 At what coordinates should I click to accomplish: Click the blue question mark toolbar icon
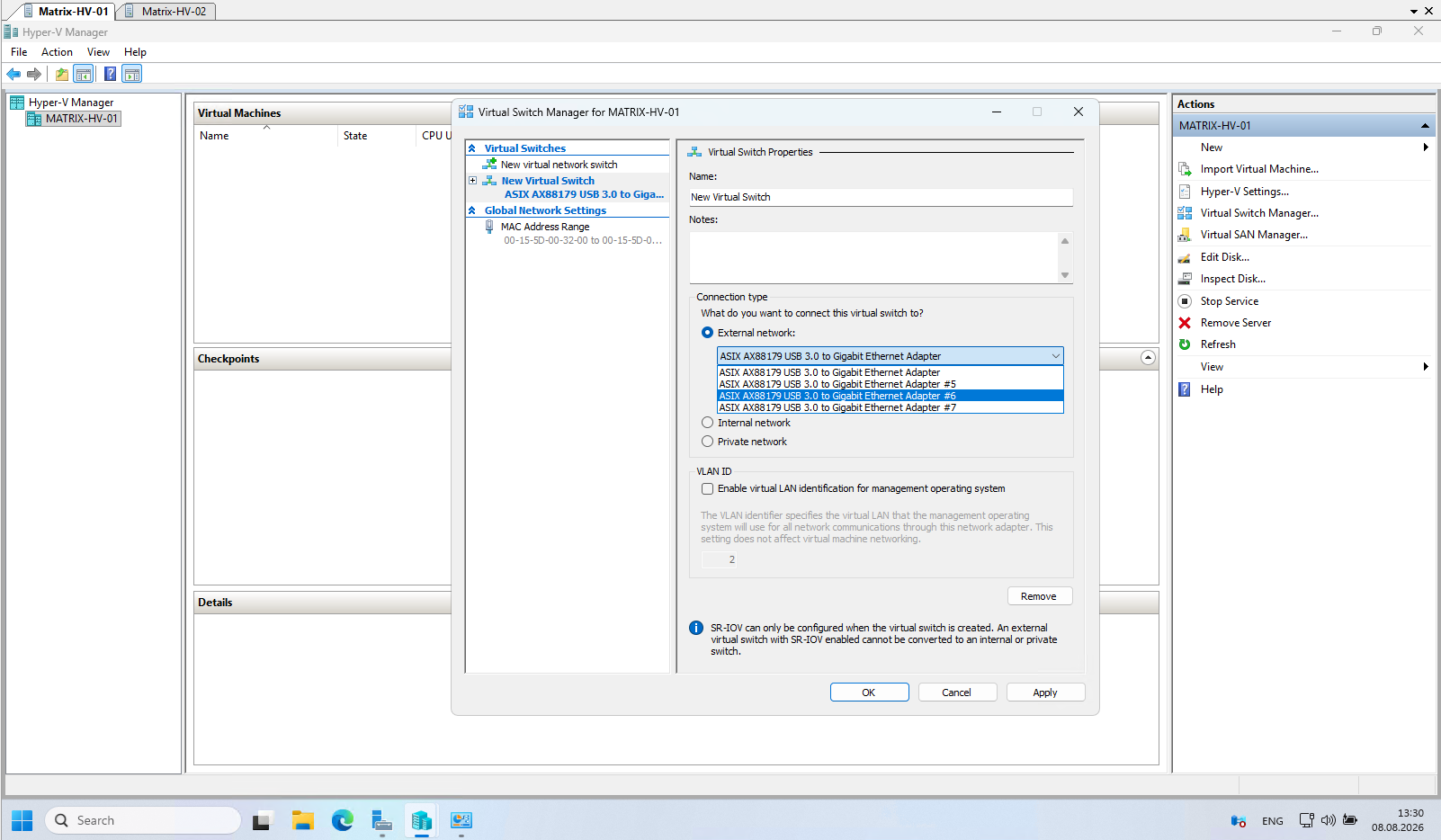pyautogui.click(x=111, y=74)
